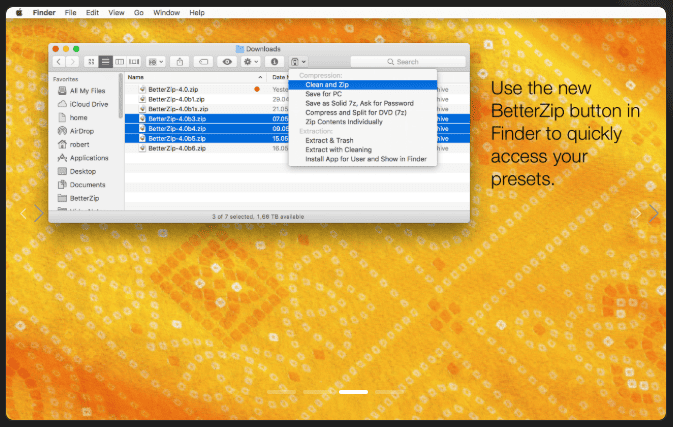673x427 pixels.
Task: Open the Help menu
Action: (x=197, y=12)
